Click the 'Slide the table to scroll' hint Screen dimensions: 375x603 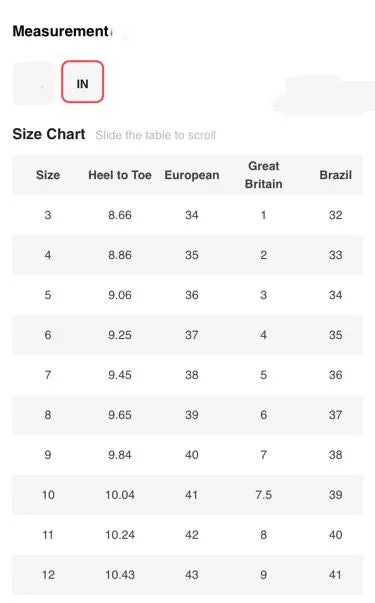pos(155,135)
